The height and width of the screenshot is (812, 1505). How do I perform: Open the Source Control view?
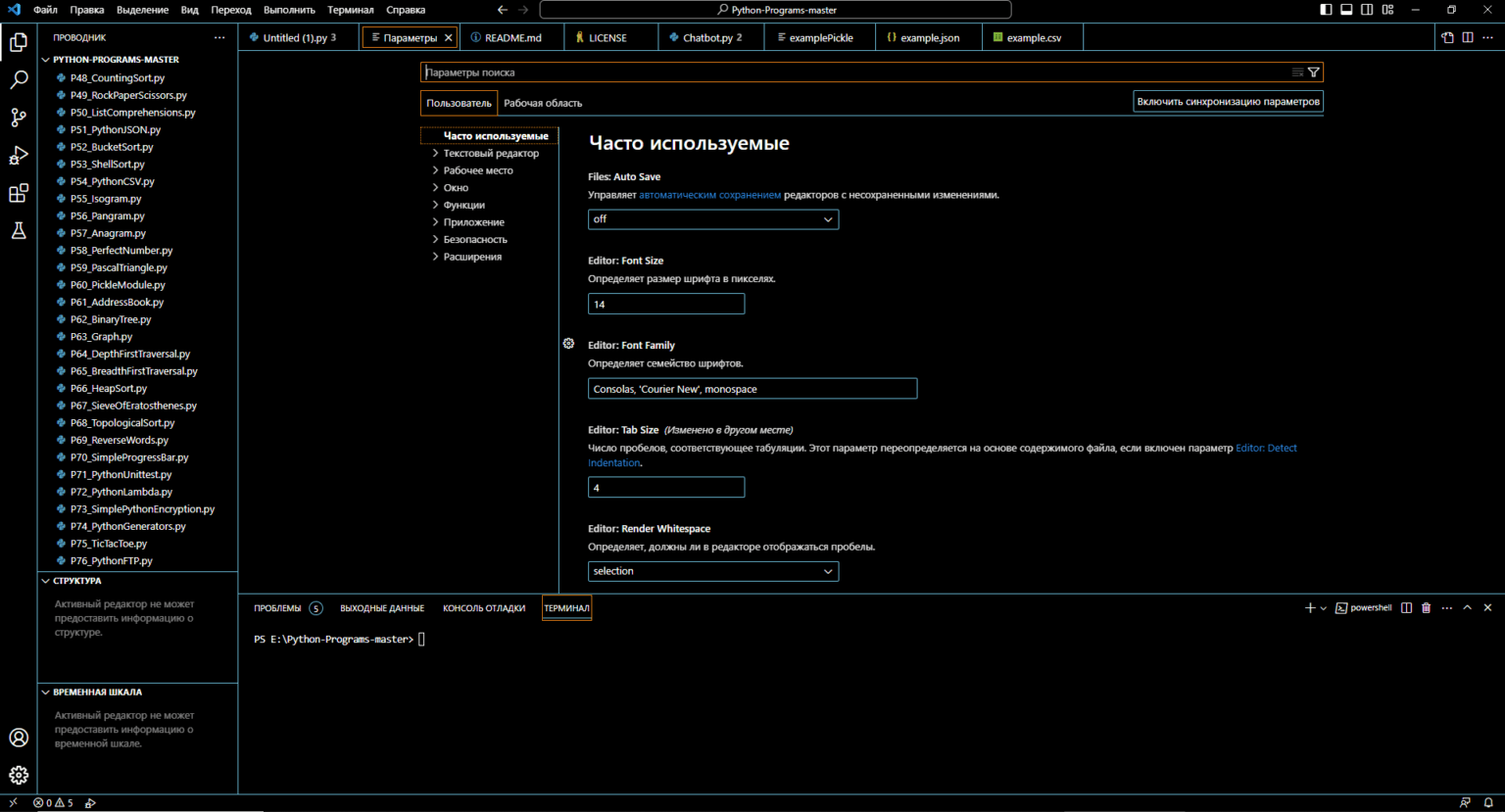pos(19,118)
